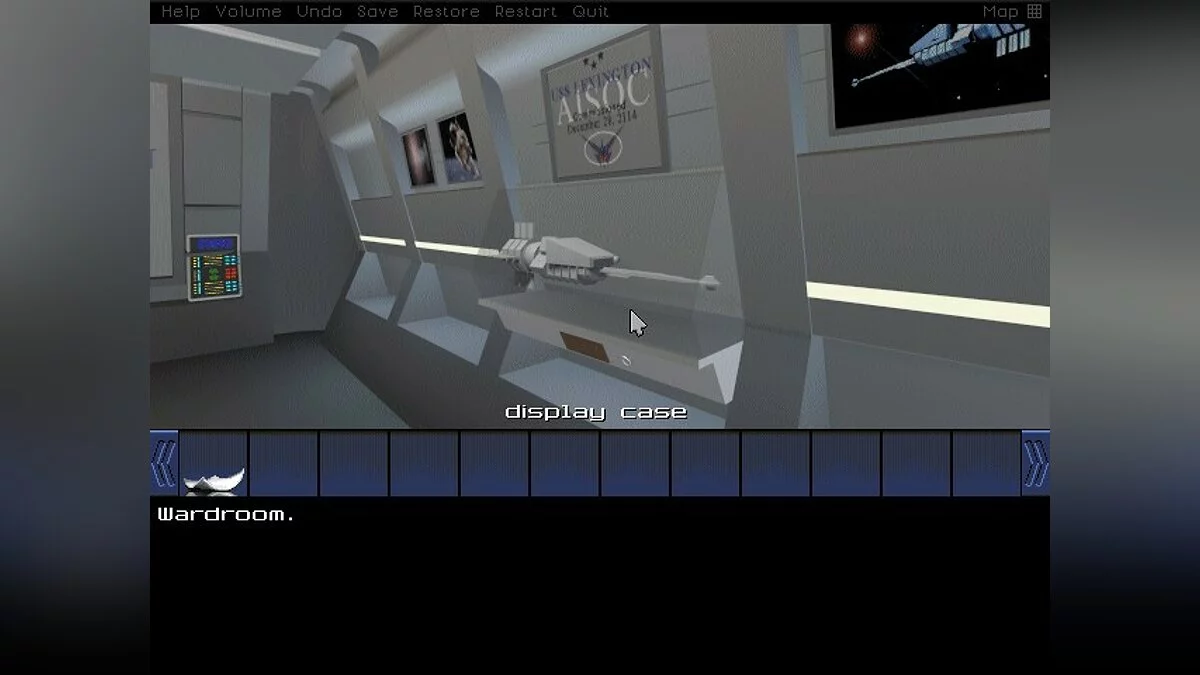Open the Volume menu

249,12
